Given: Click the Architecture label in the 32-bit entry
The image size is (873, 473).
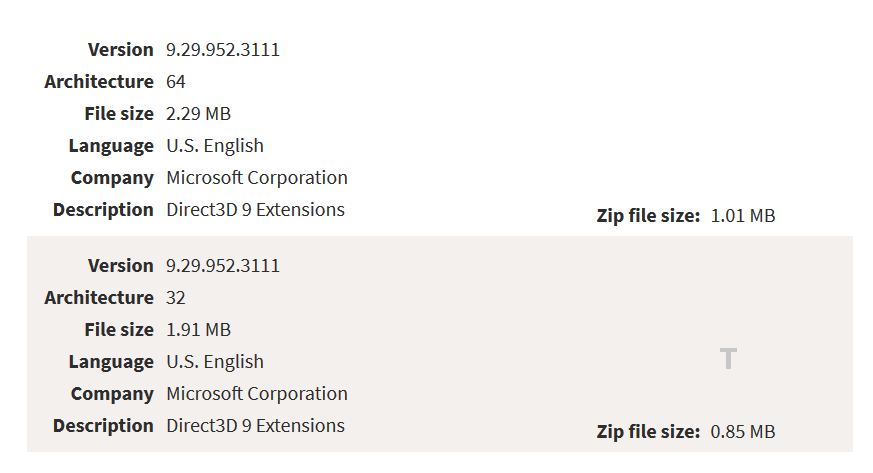Looking at the screenshot, I should tap(99, 298).
